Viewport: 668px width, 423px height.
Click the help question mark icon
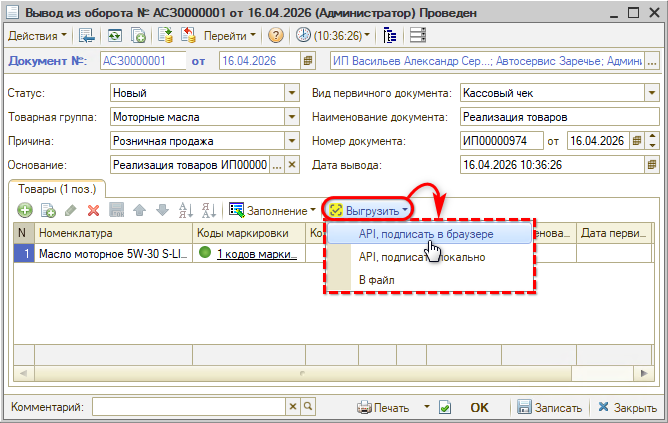[x=275, y=35]
